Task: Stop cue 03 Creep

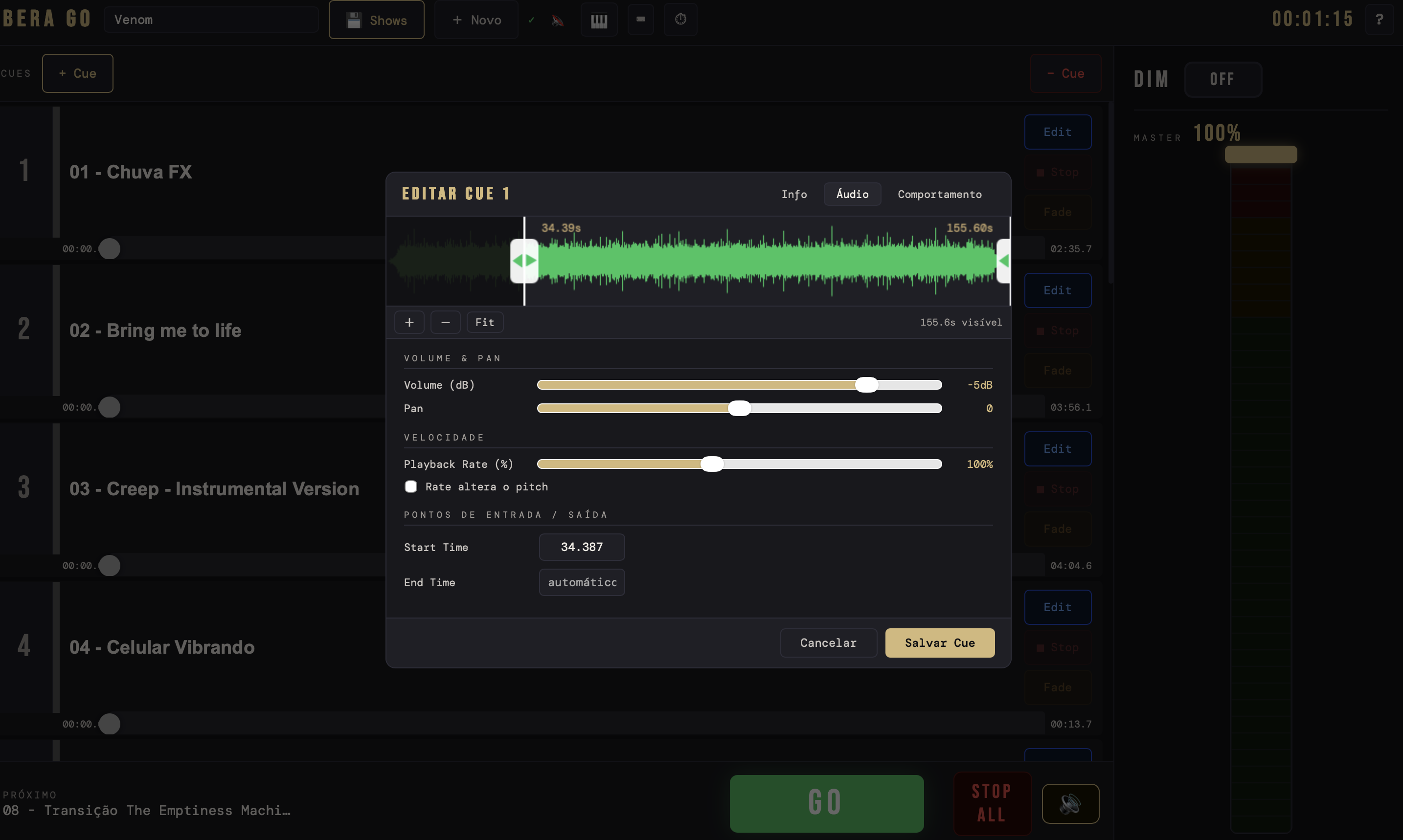Action: pyautogui.click(x=1058, y=489)
